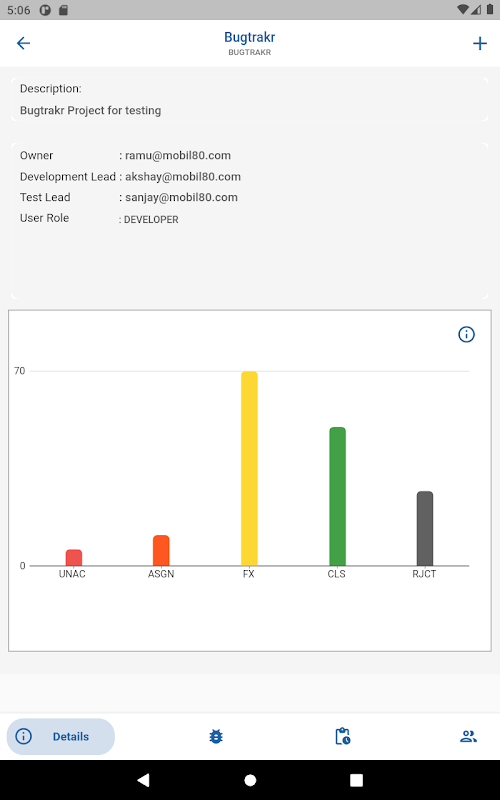Switch to the bugs tab icon

pos(216,736)
